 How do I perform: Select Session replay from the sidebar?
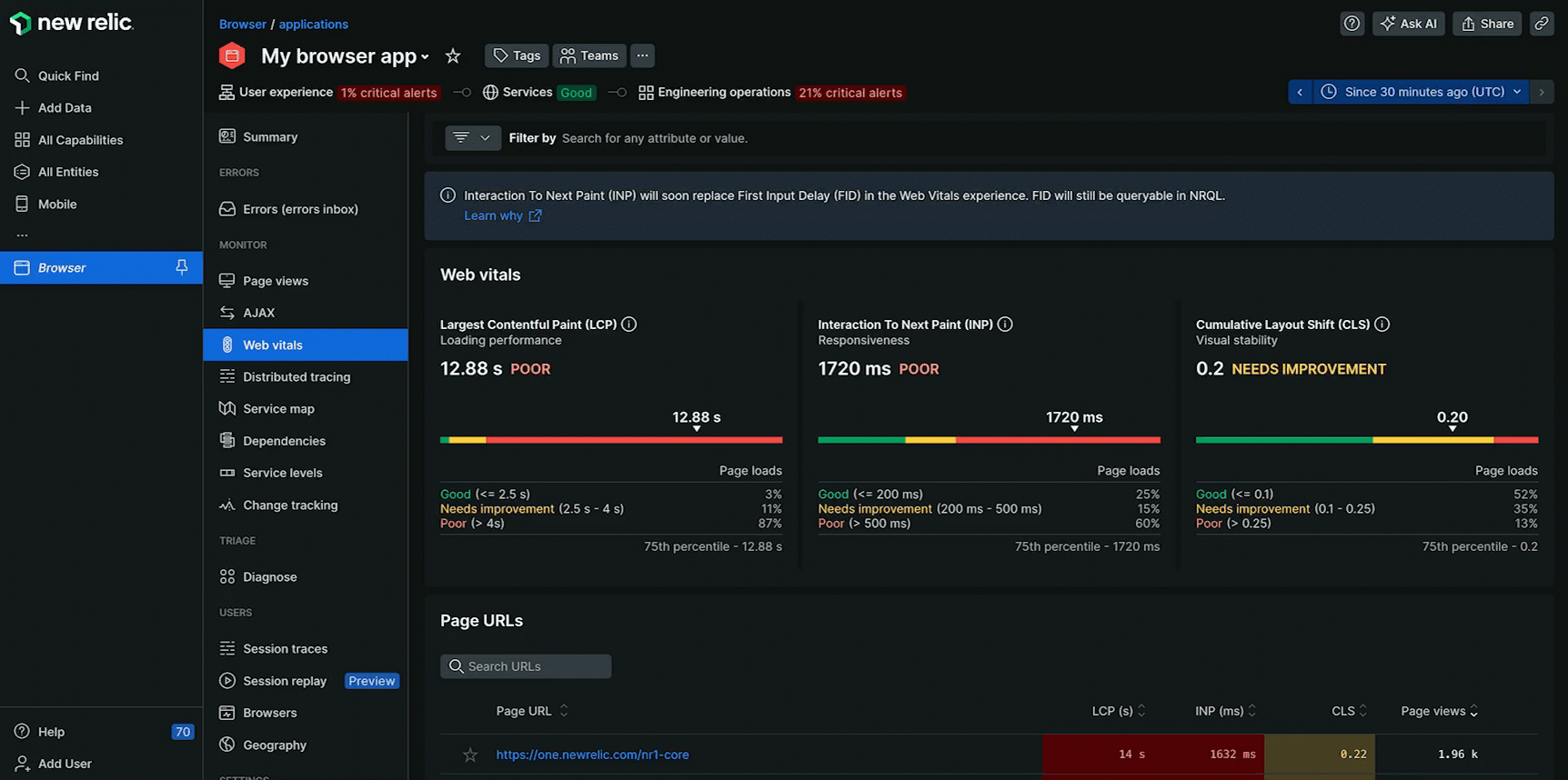[x=285, y=681]
